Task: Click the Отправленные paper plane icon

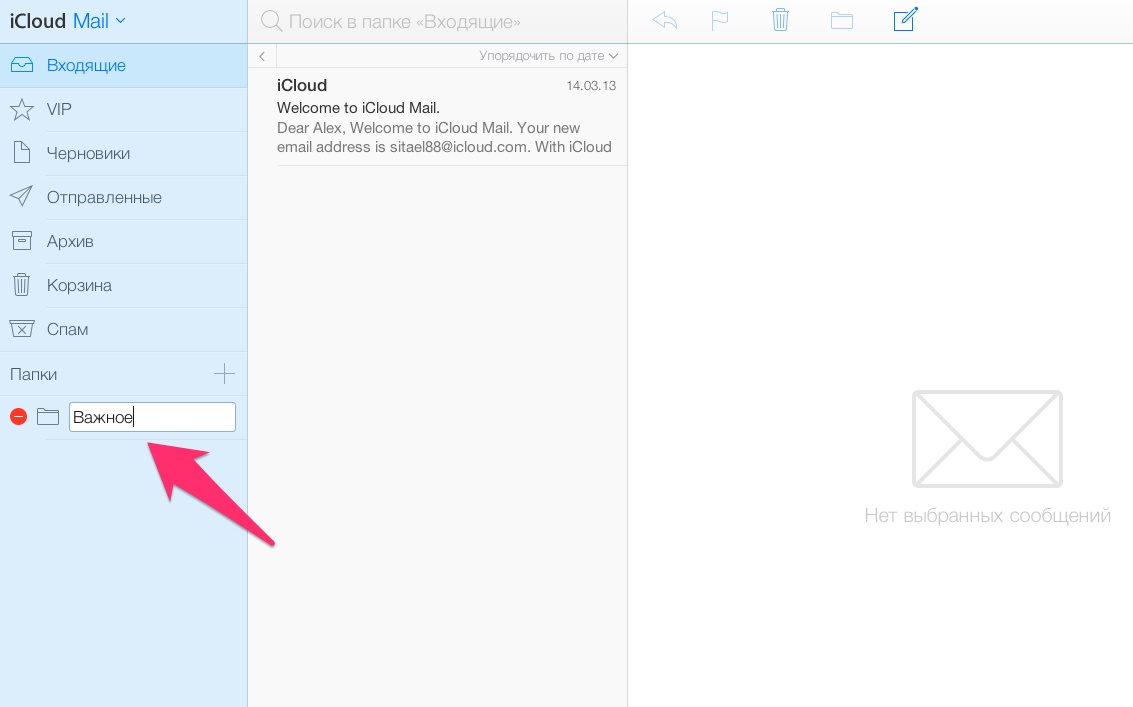Action: tap(22, 197)
